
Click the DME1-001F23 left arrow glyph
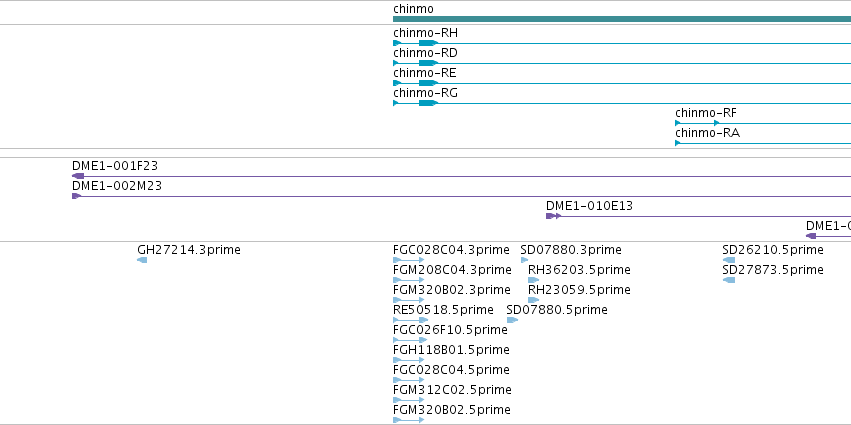tap(78, 176)
